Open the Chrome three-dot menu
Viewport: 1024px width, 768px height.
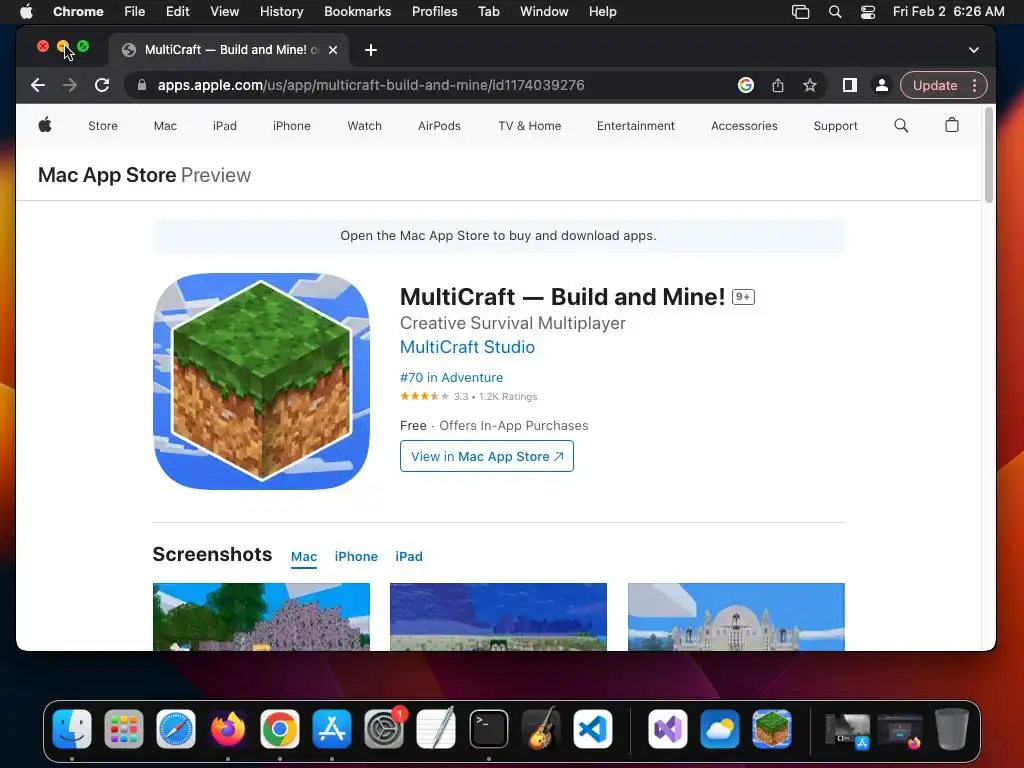(974, 85)
